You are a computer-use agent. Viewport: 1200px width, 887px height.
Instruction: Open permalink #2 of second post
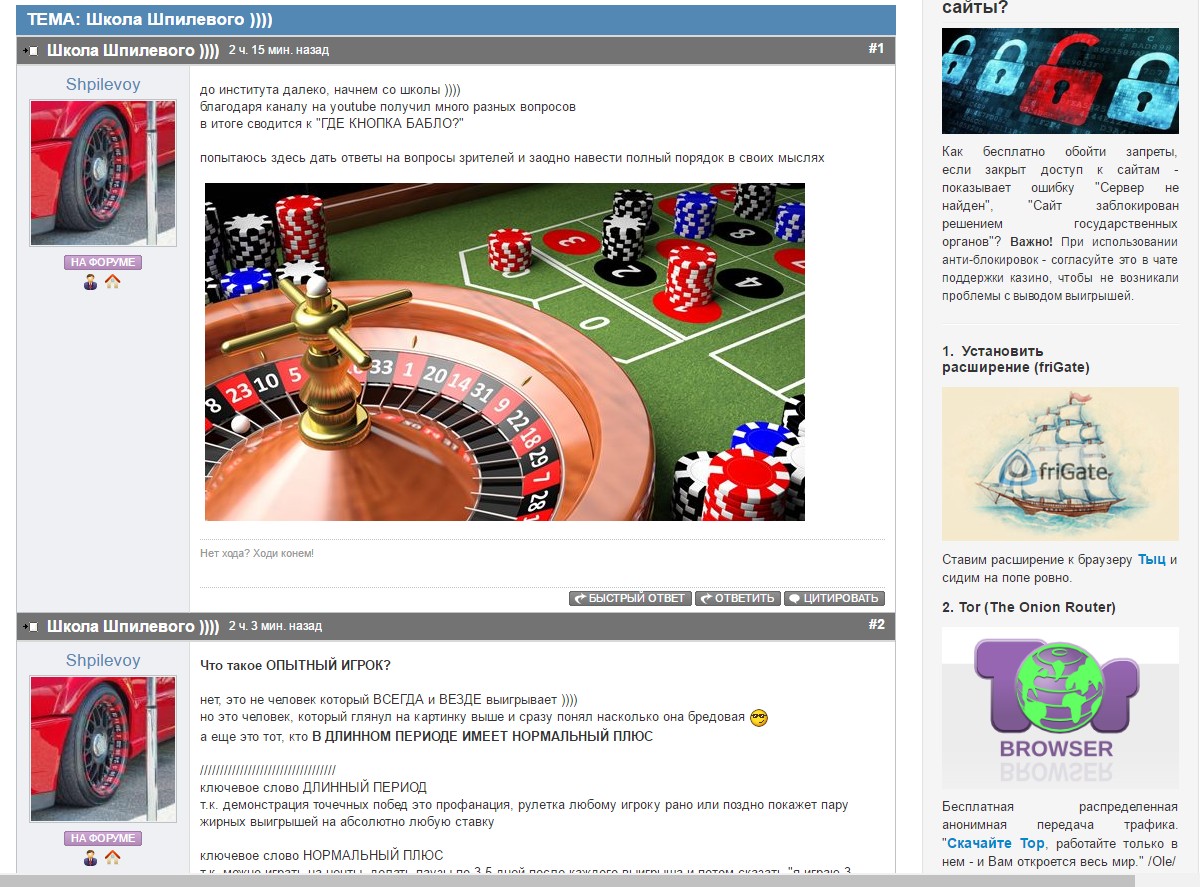[876, 625]
